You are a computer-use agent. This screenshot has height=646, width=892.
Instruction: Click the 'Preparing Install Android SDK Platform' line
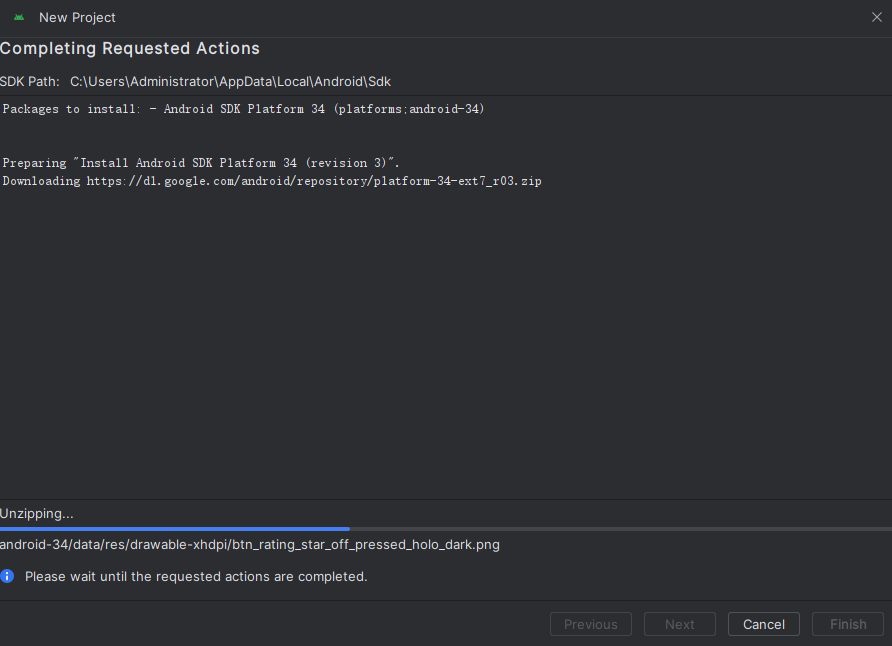click(x=201, y=162)
